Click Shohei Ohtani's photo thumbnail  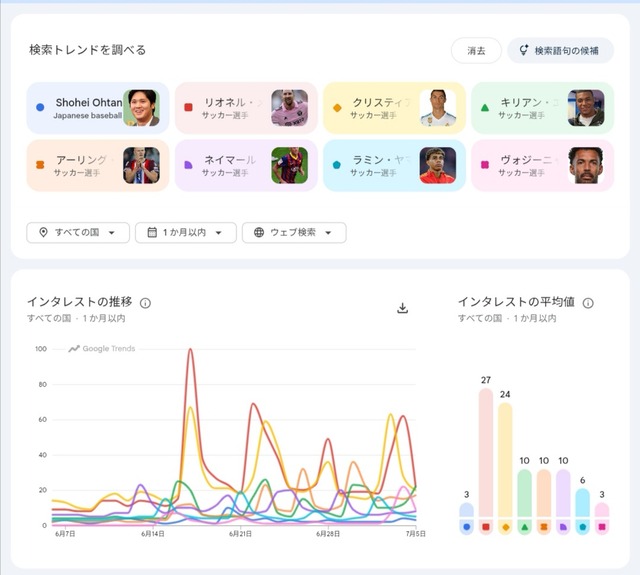[141, 108]
